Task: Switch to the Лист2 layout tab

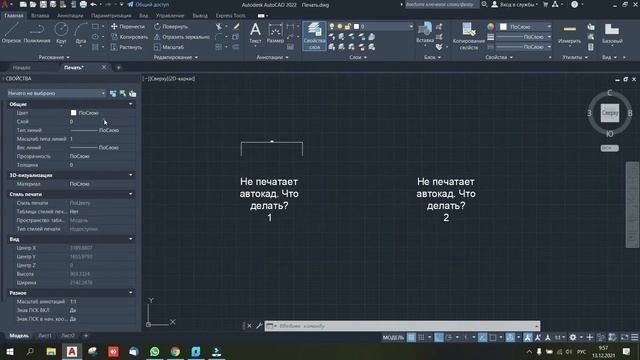Action: point(68,336)
